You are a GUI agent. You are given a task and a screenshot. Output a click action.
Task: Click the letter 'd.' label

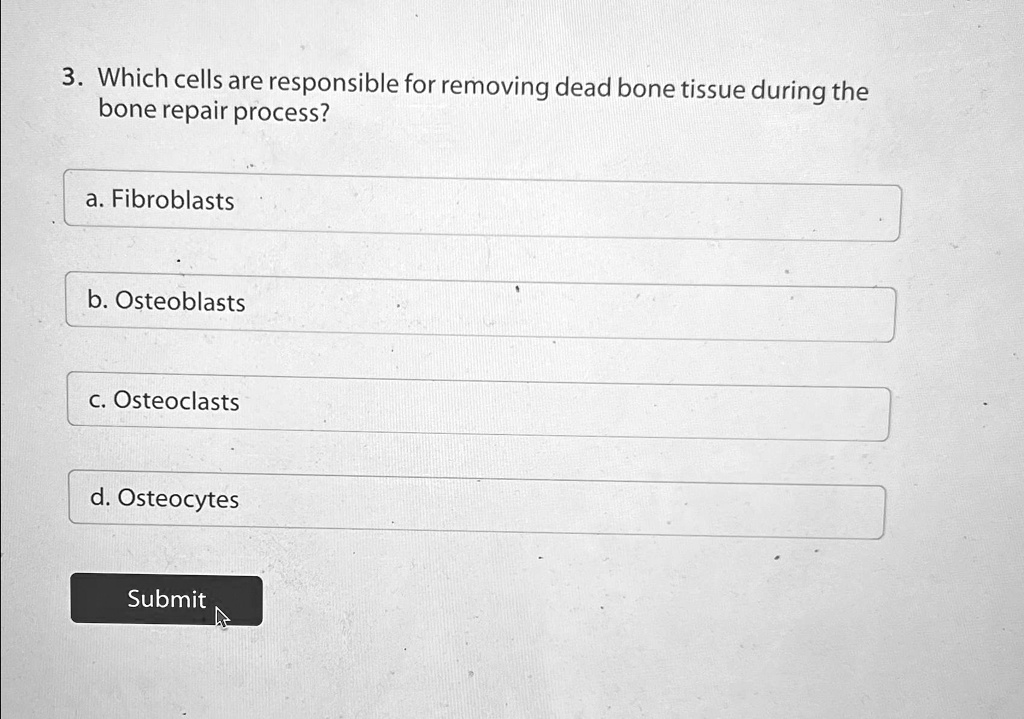pos(99,497)
